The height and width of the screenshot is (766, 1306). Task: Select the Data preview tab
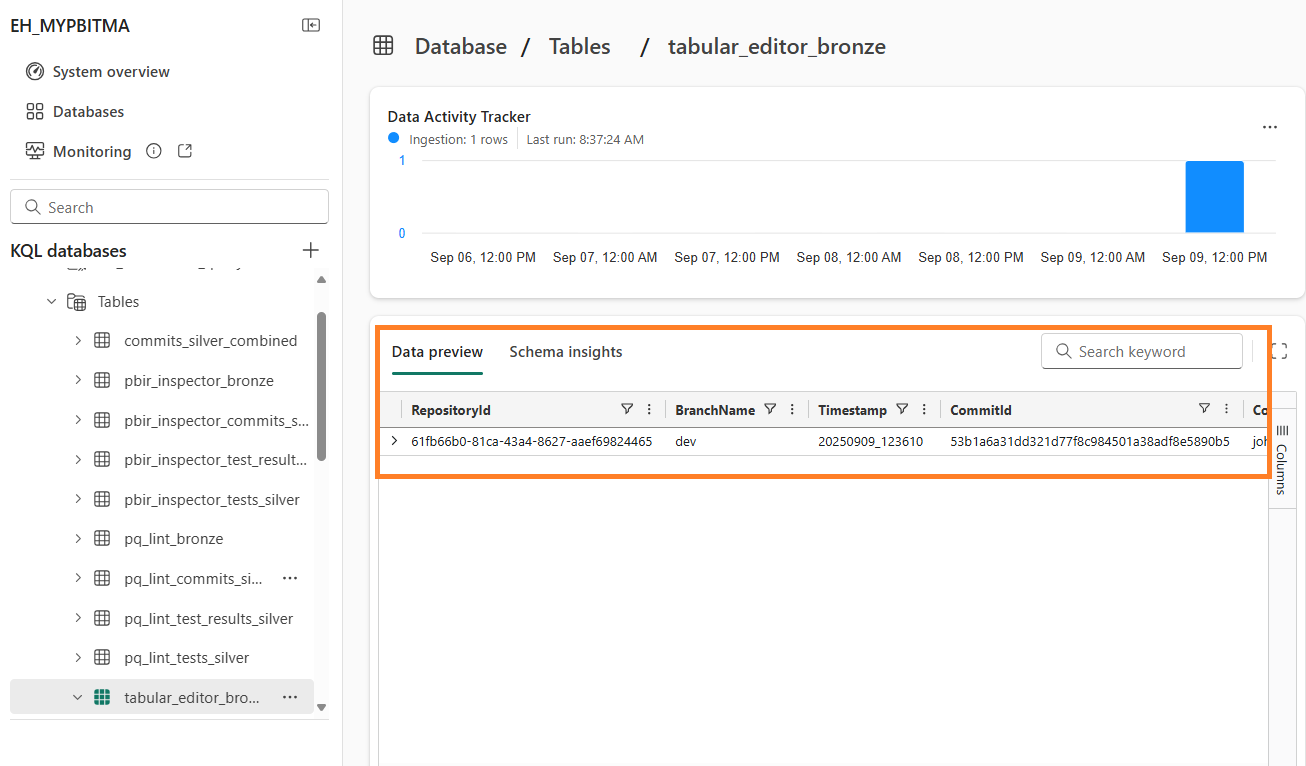[437, 352]
